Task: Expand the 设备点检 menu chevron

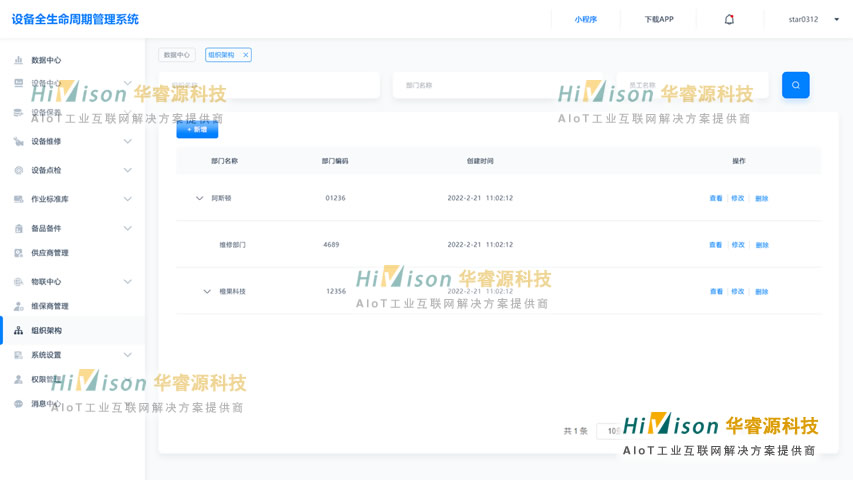Action: (x=127, y=170)
